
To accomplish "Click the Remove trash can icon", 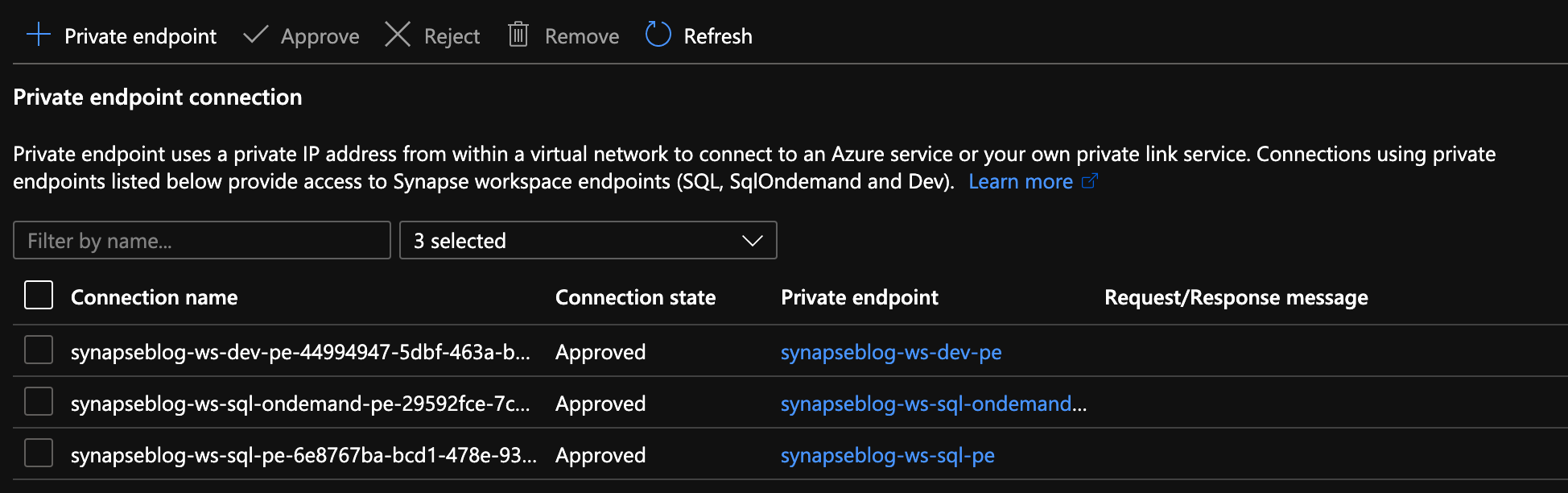I will (518, 35).
